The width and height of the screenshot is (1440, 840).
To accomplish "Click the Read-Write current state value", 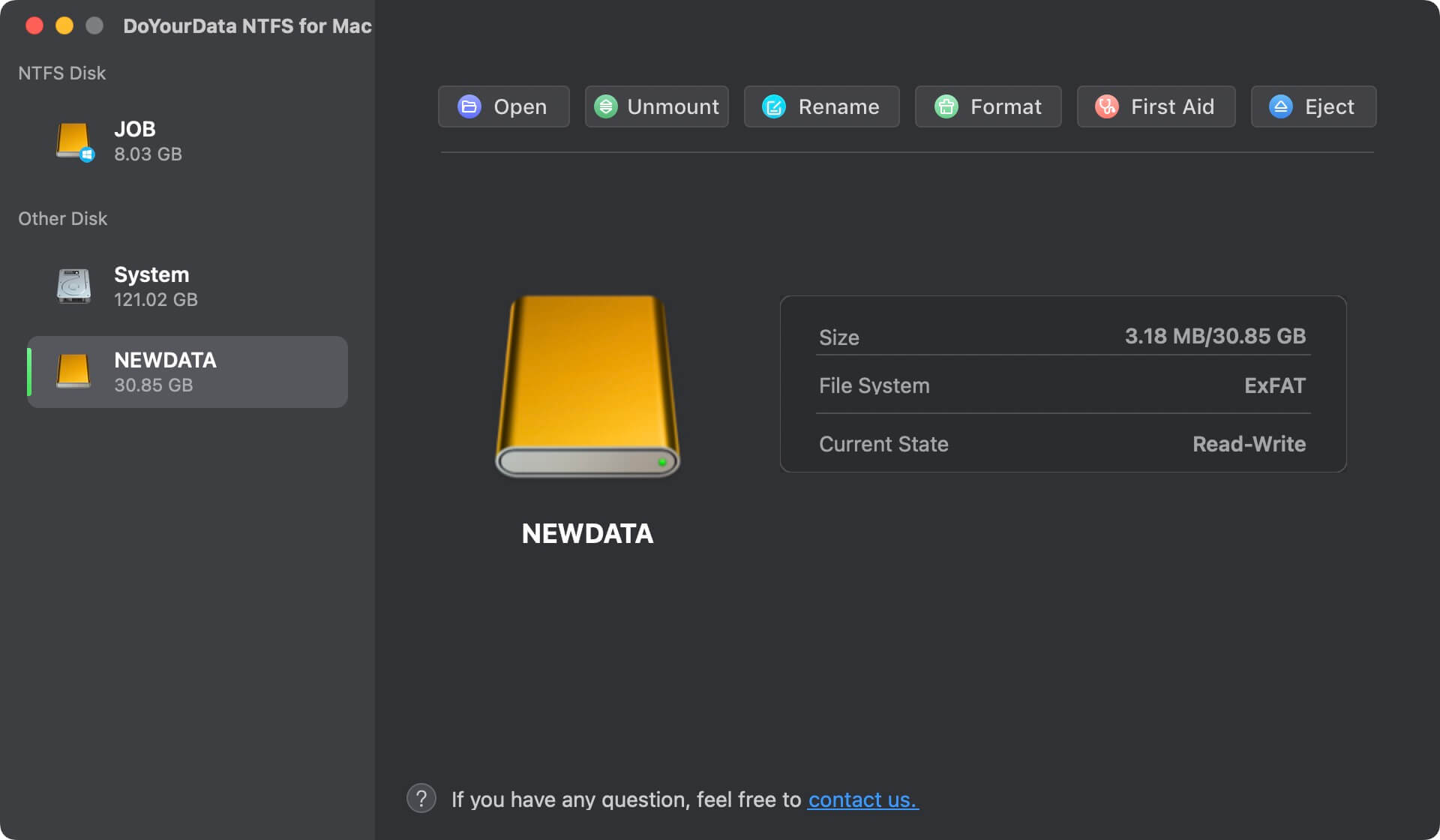I will [1249, 444].
